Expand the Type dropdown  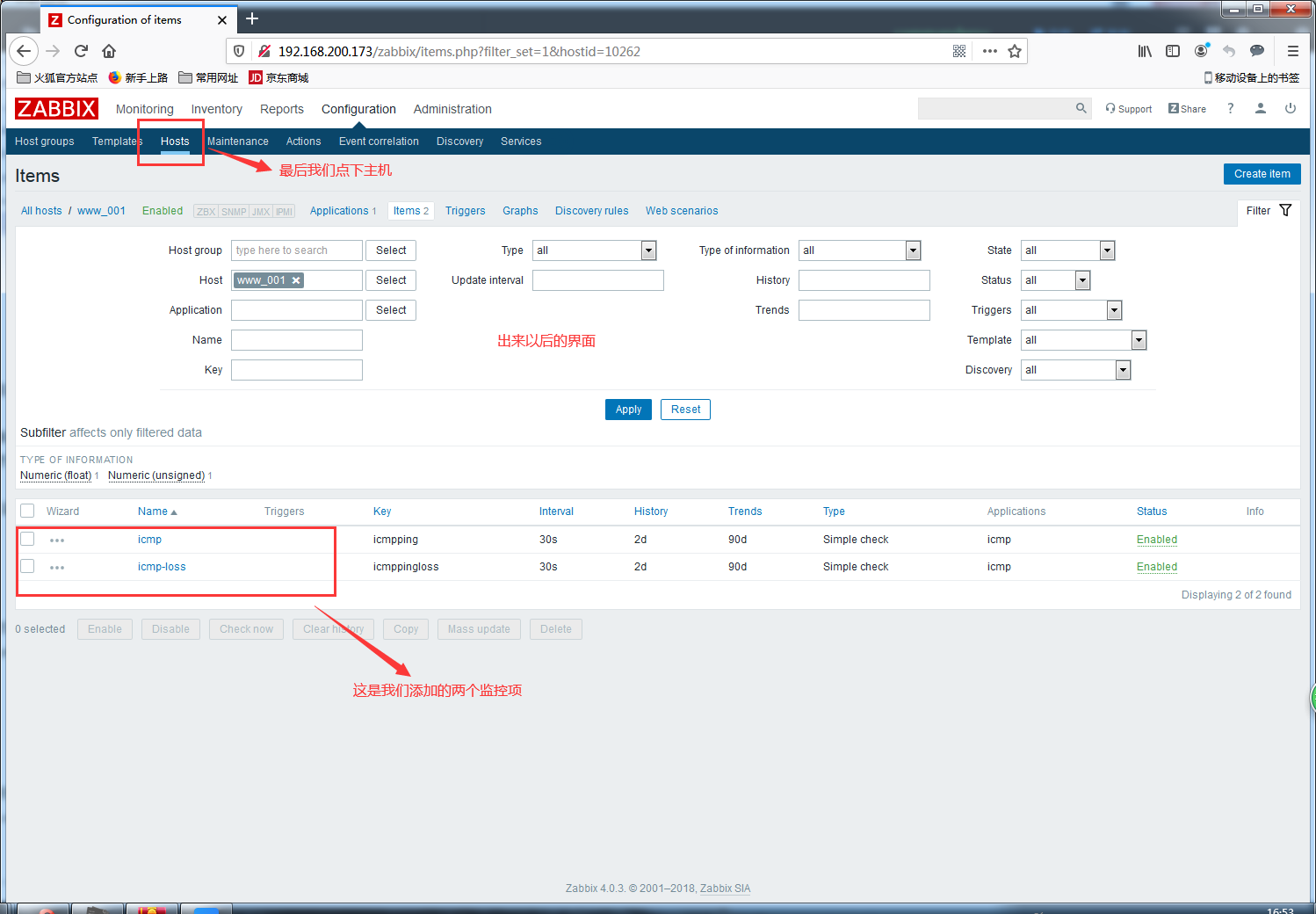pos(595,250)
